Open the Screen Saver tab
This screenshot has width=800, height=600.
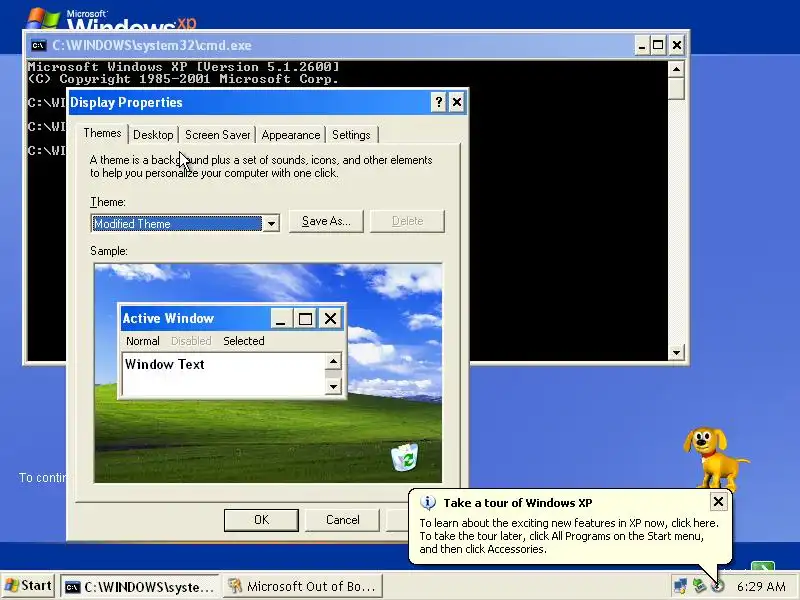coord(218,135)
